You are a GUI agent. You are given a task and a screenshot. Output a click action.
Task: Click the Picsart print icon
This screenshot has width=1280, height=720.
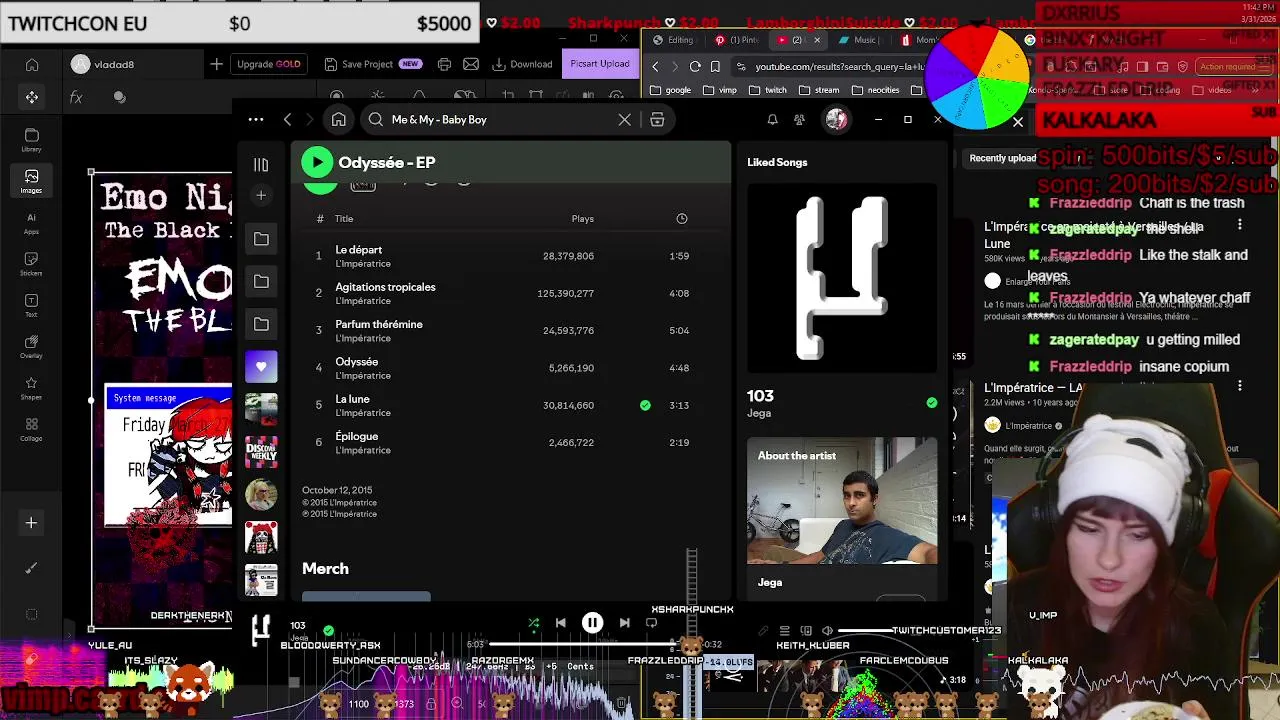[x=443, y=64]
